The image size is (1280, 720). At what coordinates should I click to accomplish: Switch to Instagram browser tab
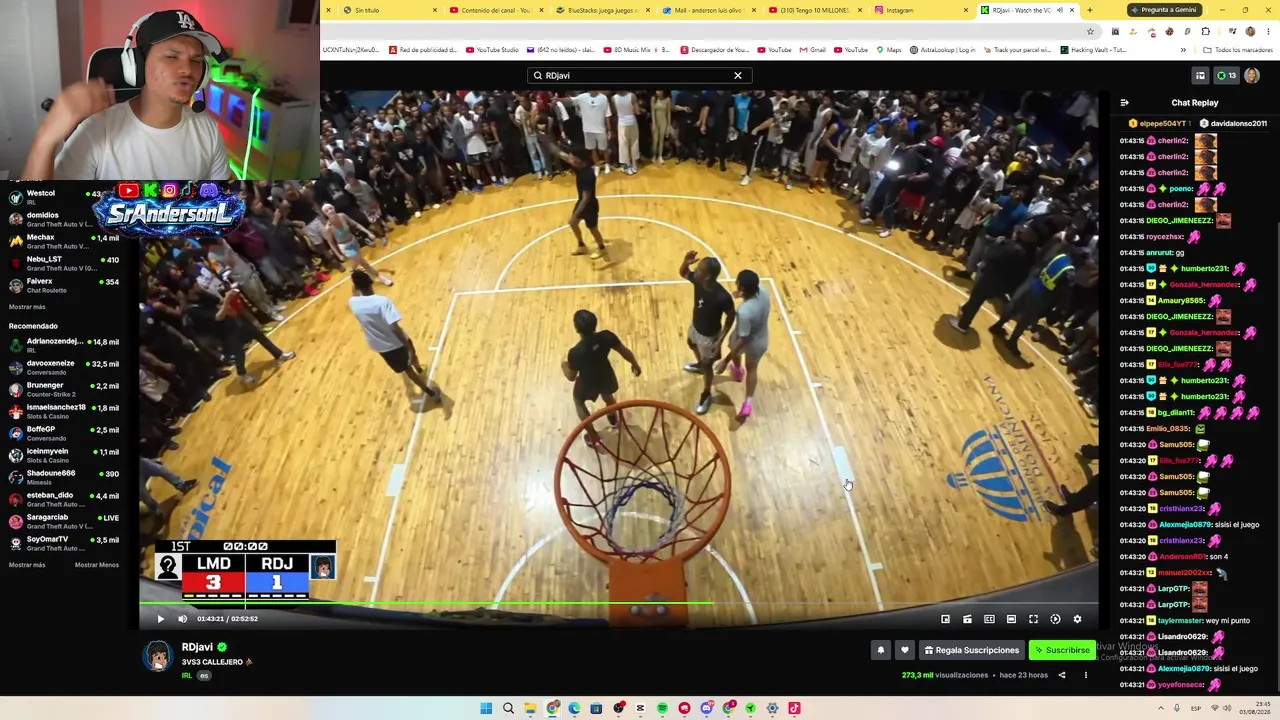(x=920, y=10)
